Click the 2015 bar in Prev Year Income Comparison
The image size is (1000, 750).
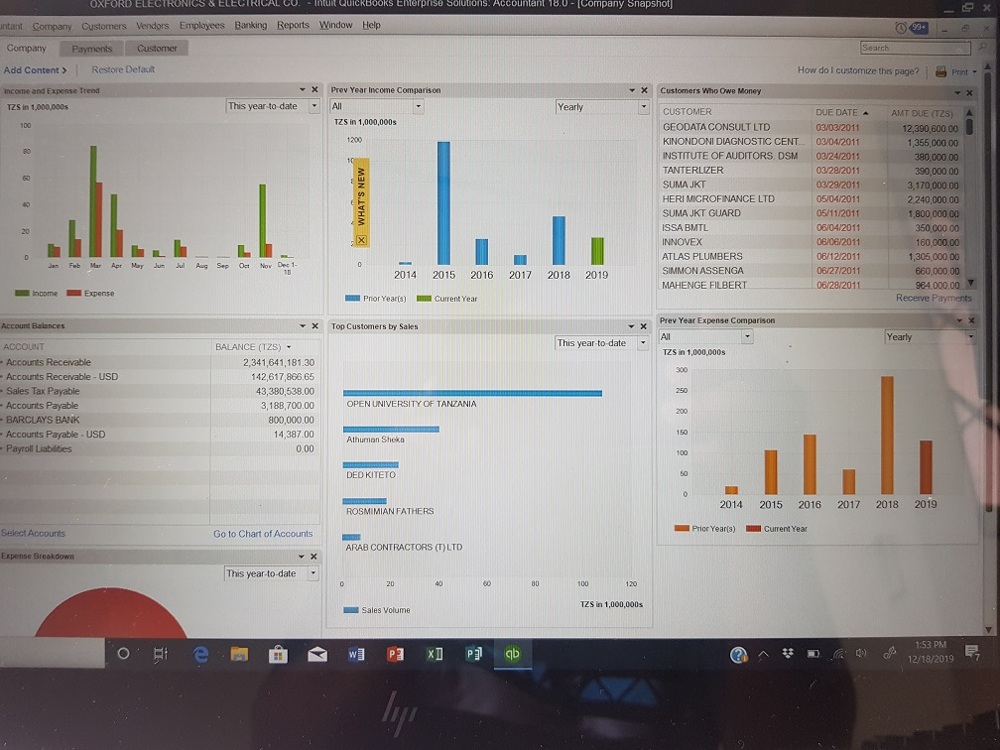point(443,203)
